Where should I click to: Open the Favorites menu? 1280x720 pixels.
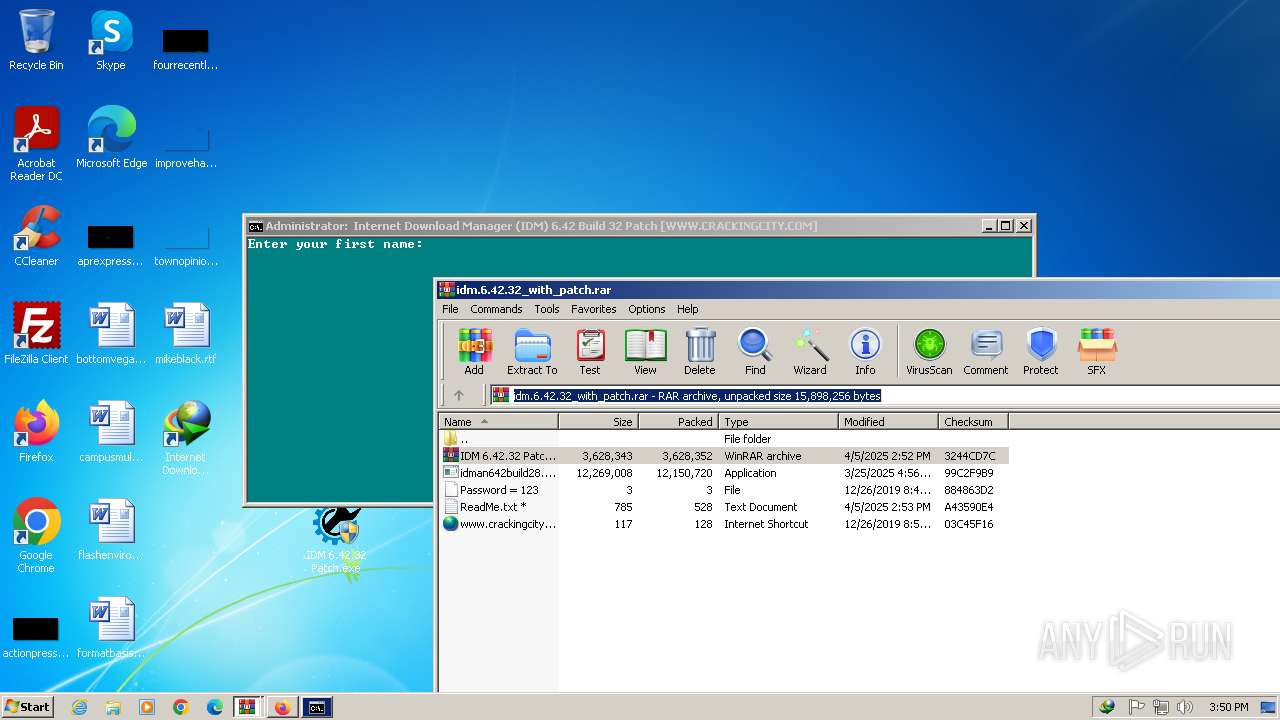pos(594,309)
